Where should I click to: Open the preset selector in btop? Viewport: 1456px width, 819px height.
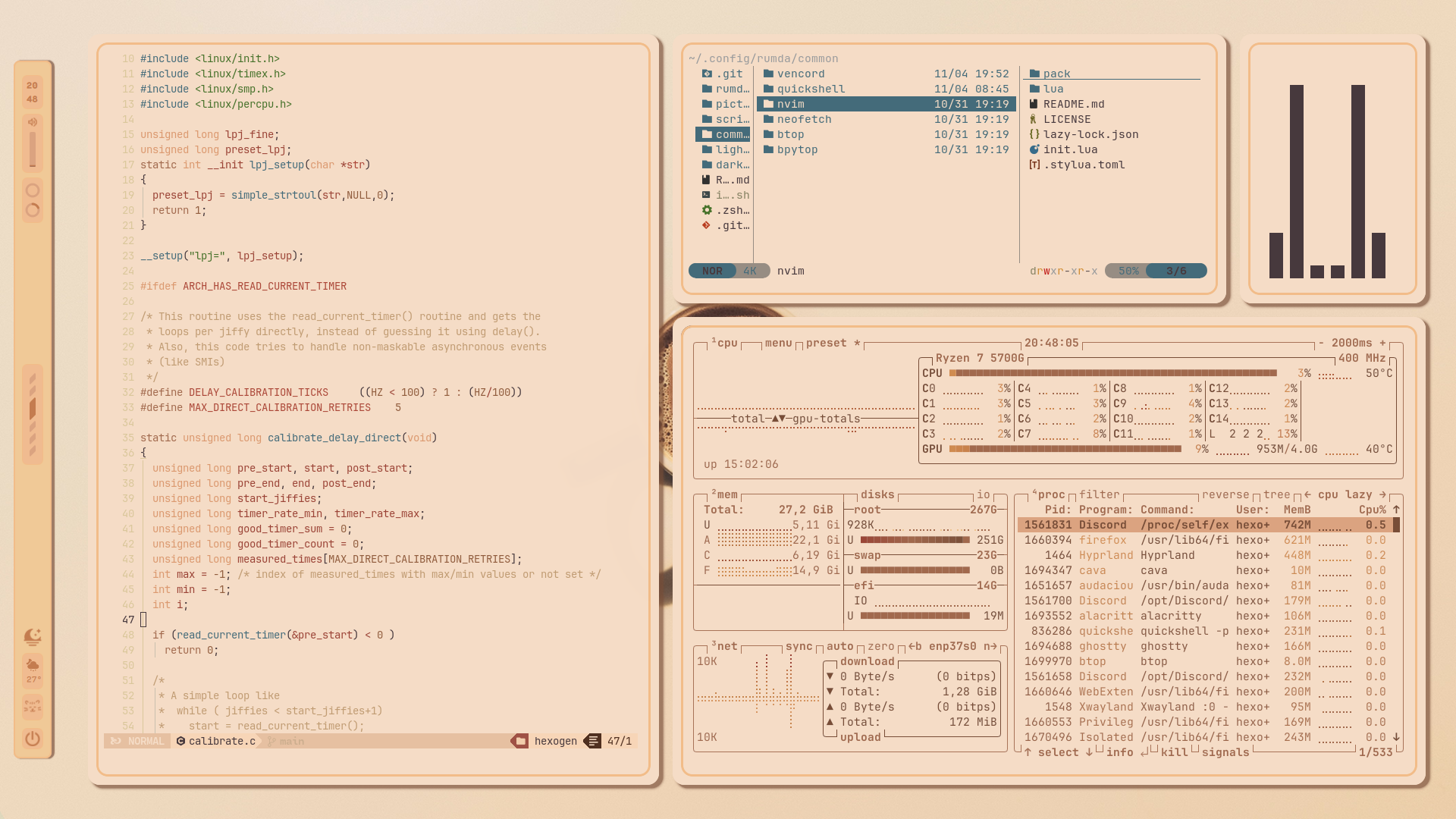[x=826, y=343]
